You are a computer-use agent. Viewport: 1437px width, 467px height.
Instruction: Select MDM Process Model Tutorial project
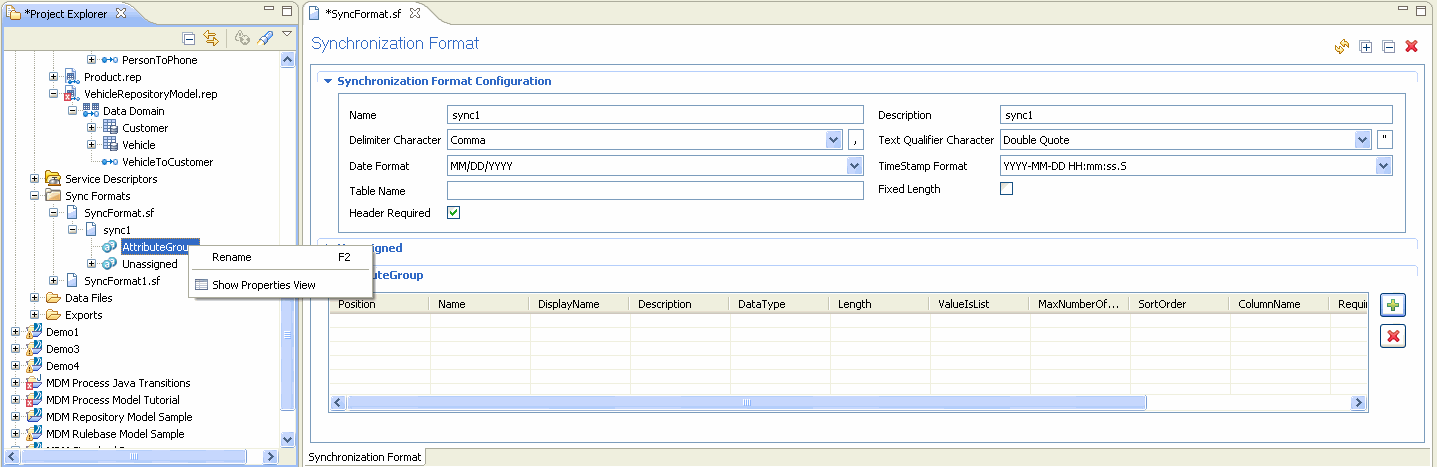click(113, 400)
